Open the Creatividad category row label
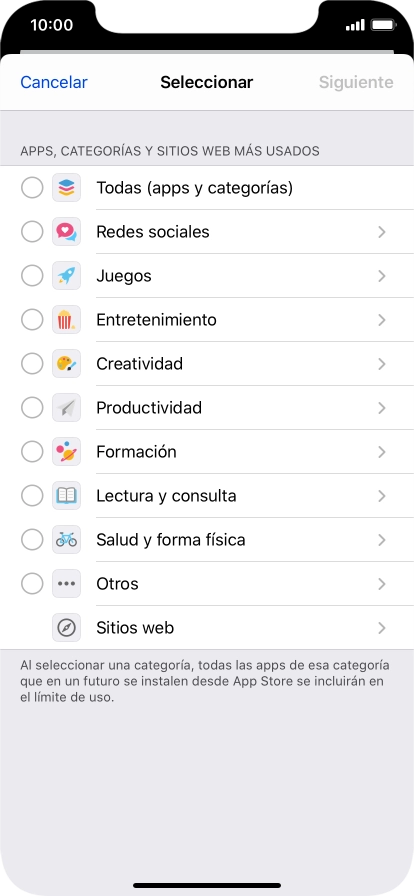The image size is (414, 896). 140,364
